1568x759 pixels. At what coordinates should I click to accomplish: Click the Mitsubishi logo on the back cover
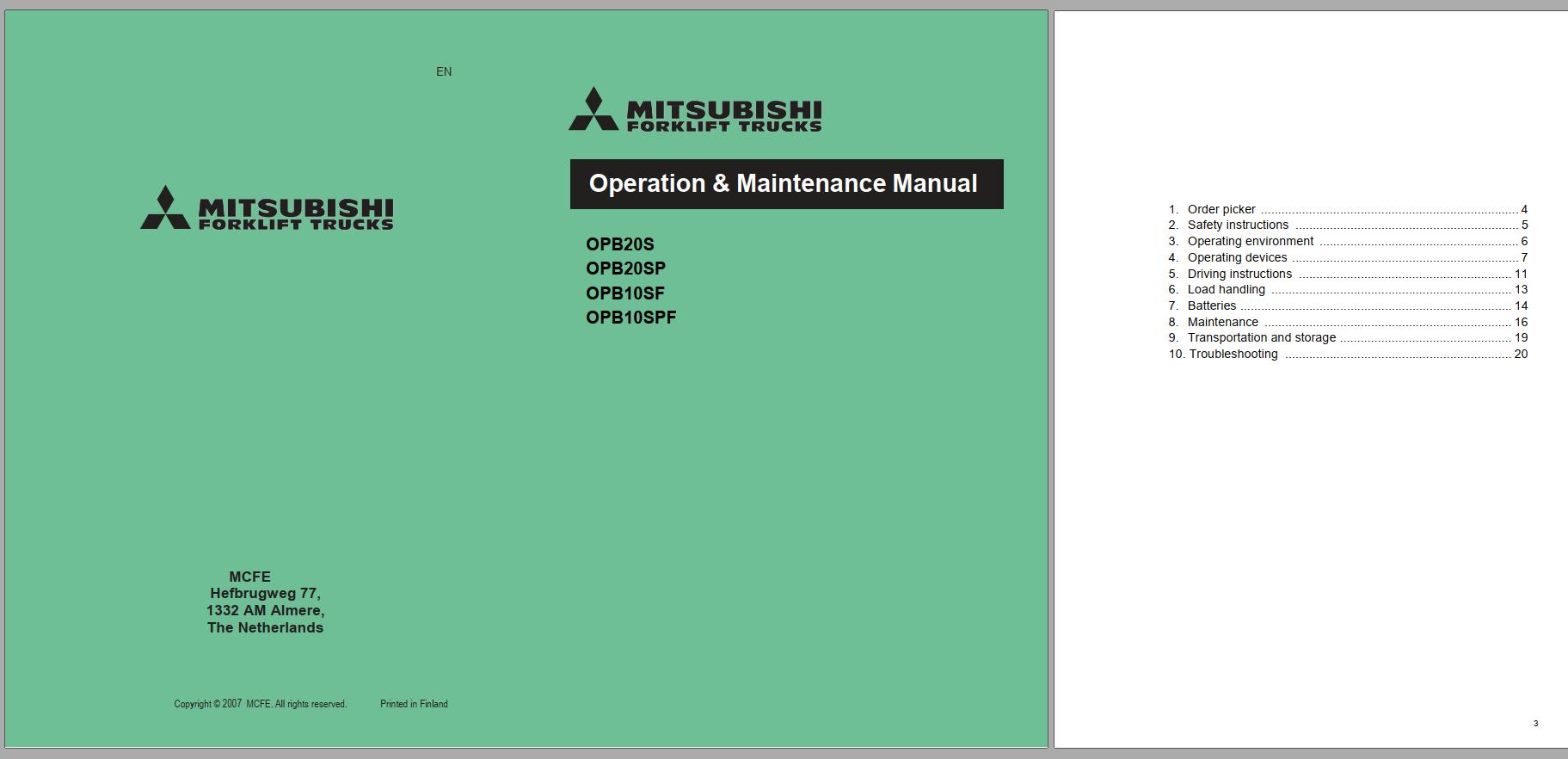pyautogui.click(x=267, y=207)
